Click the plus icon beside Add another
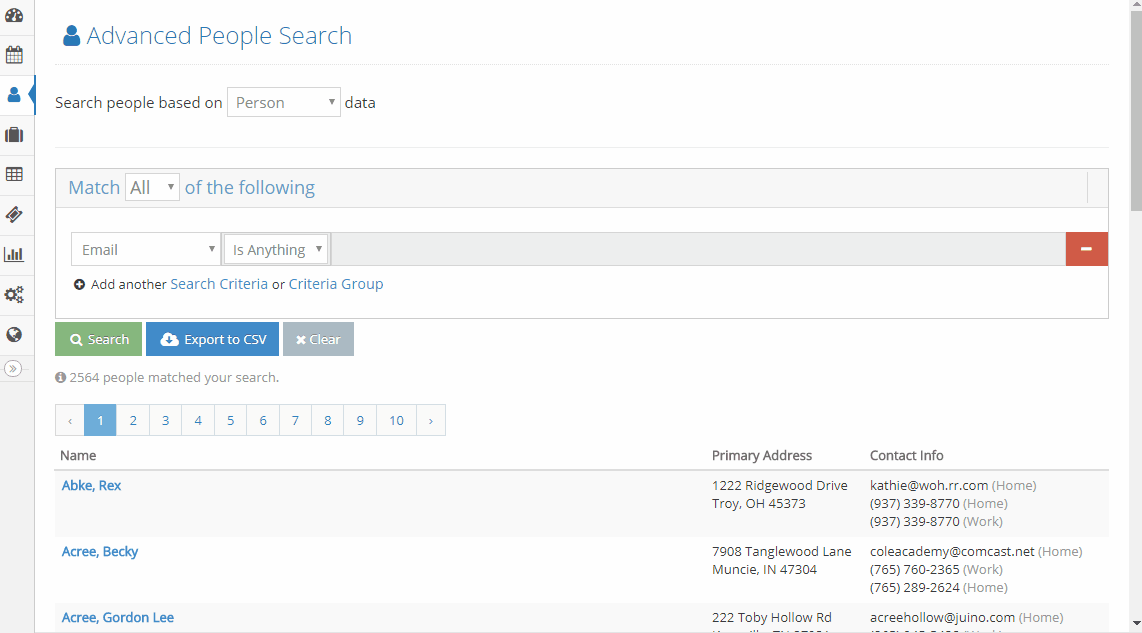 [x=79, y=284]
